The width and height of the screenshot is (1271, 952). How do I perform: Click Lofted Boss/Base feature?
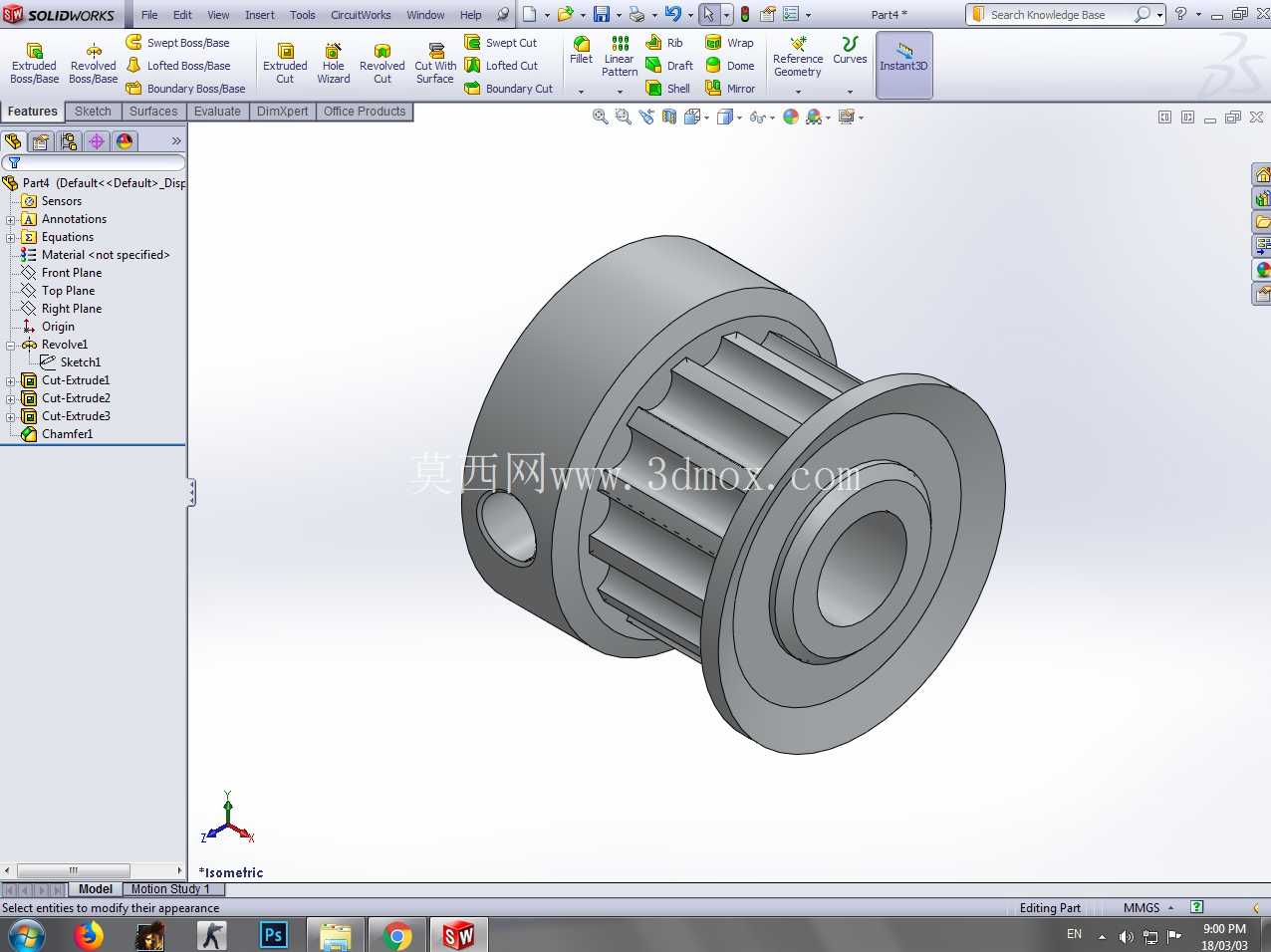pos(178,66)
